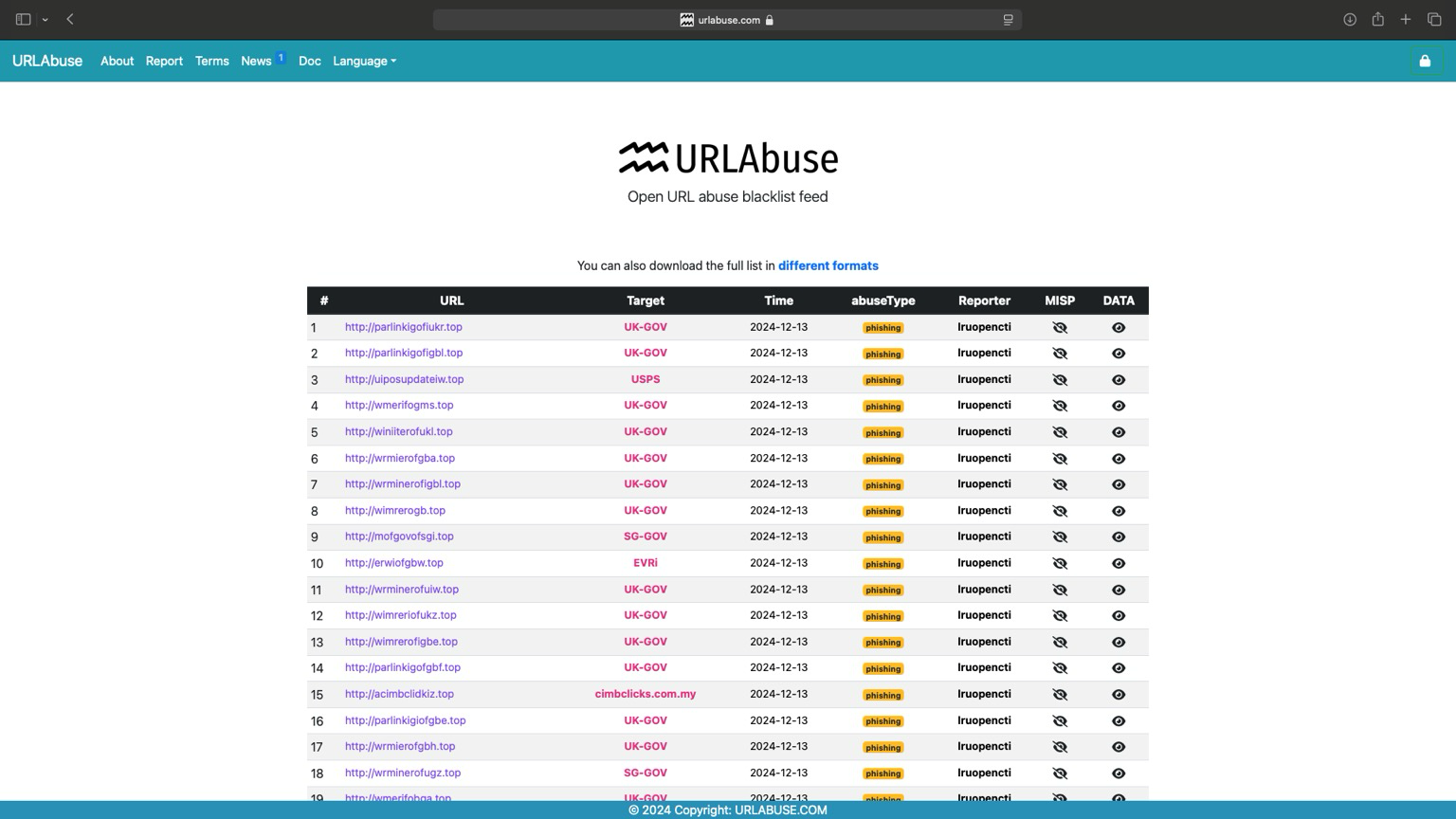Image resolution: width=1456 pixels, height=819 pixels.
Task: Click MISP icon for erwiofgbw.top row
Action: point(1060,564)
